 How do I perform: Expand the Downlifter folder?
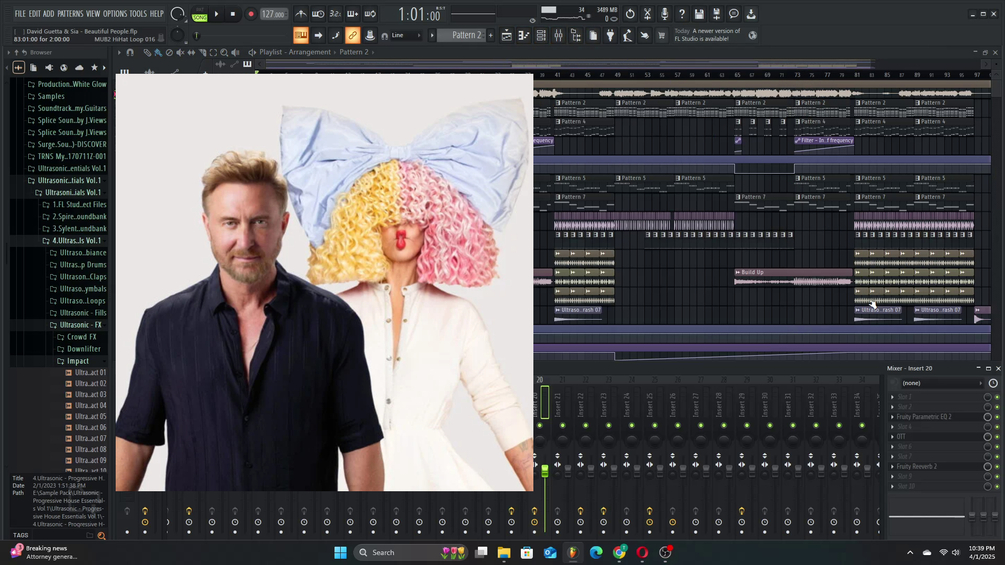tap(83, 349)
